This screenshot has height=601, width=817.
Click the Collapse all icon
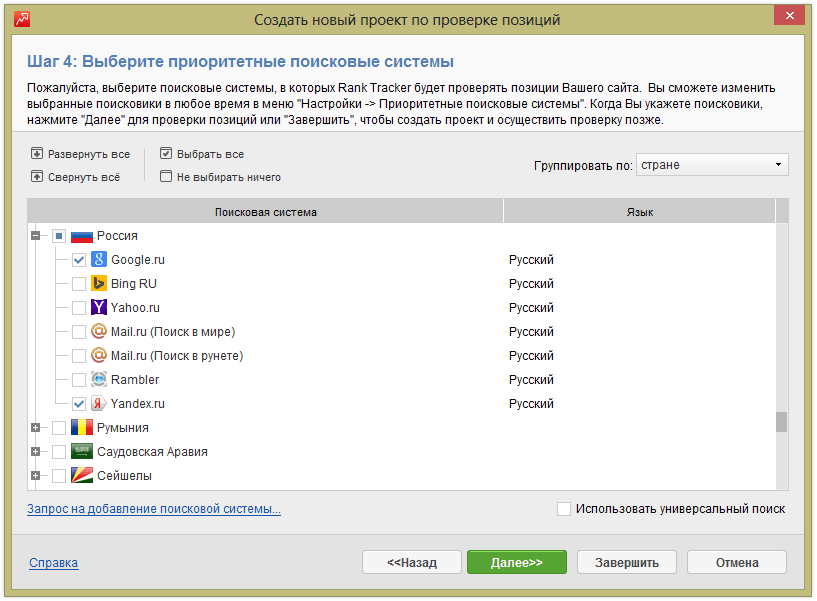(x=36, y=177)
